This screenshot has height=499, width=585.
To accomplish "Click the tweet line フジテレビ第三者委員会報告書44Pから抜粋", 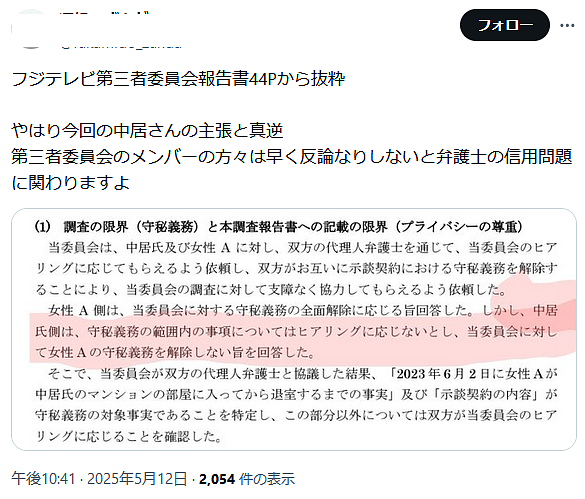I will tap(178, 79).
